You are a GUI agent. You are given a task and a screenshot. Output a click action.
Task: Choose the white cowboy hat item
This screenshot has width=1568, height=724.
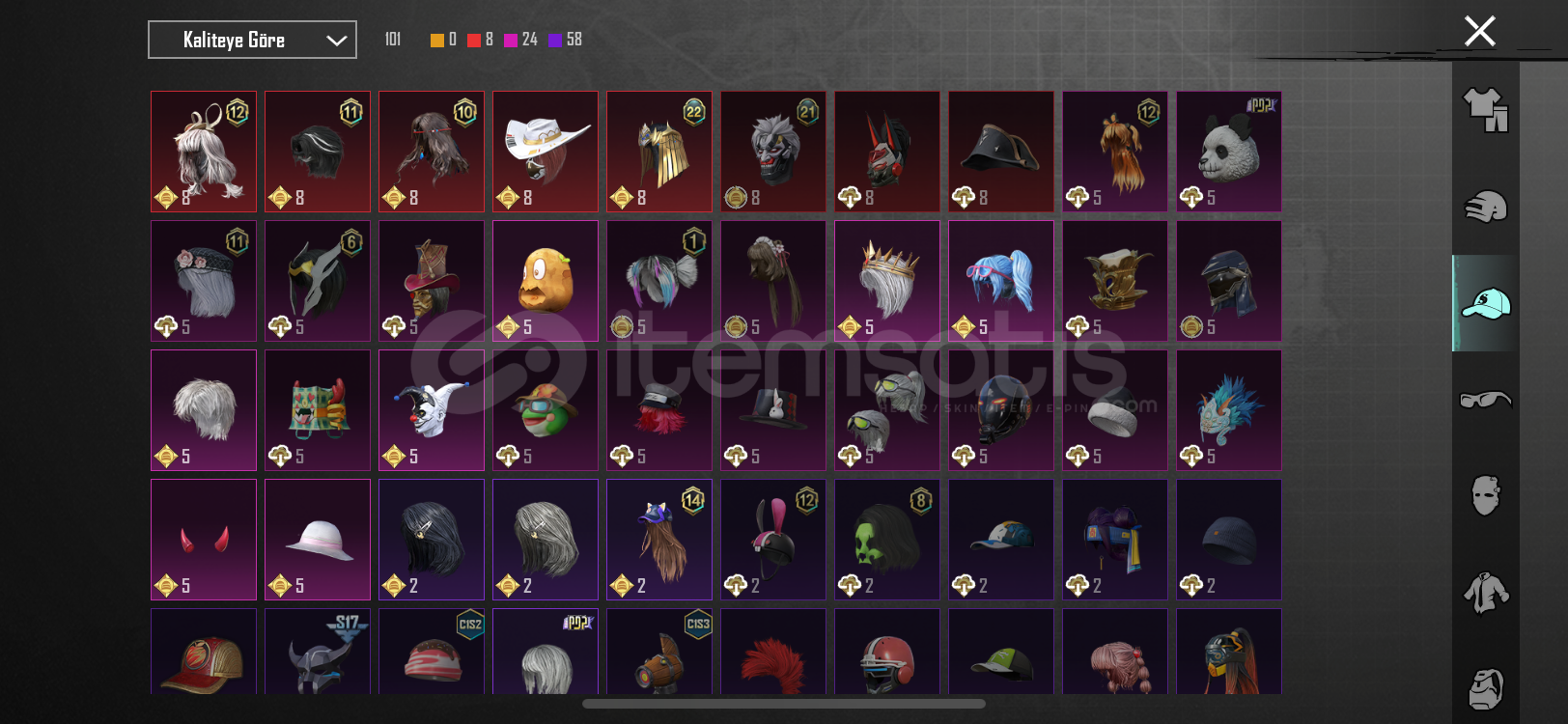545,152
